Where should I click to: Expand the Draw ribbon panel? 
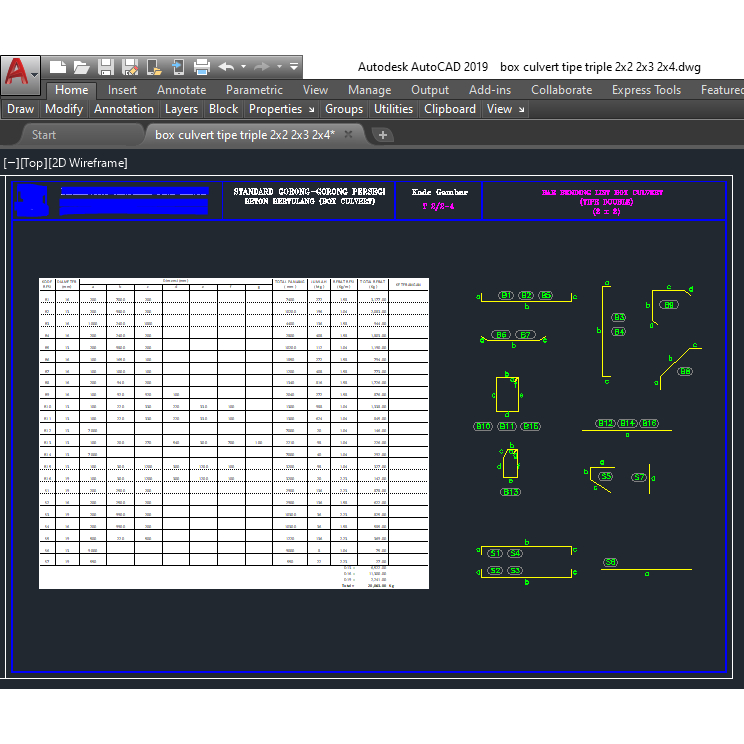pos(20,109)
